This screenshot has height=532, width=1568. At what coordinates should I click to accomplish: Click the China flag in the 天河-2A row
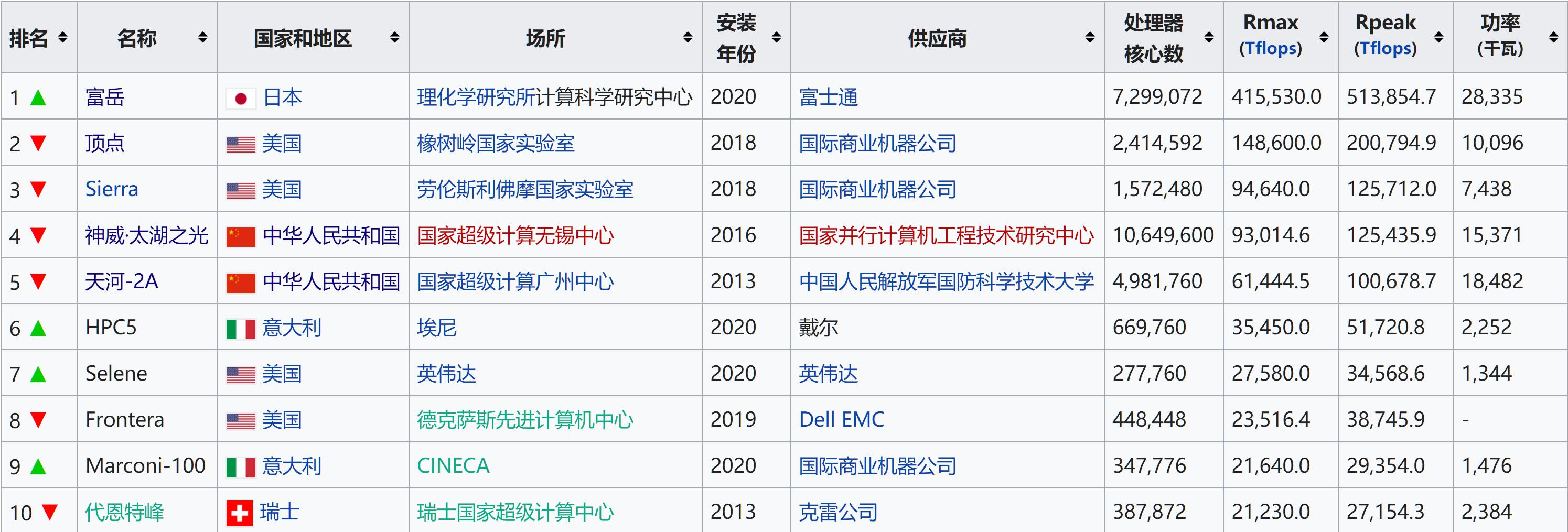pos(240,283)
